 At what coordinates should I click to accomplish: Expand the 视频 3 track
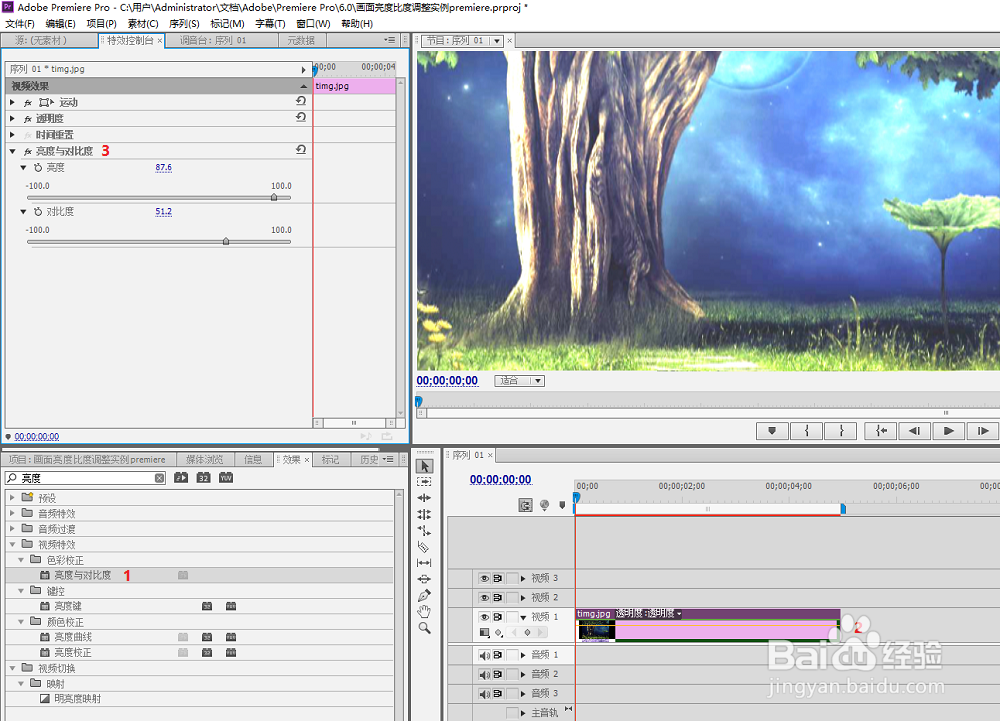click(523, 578)
